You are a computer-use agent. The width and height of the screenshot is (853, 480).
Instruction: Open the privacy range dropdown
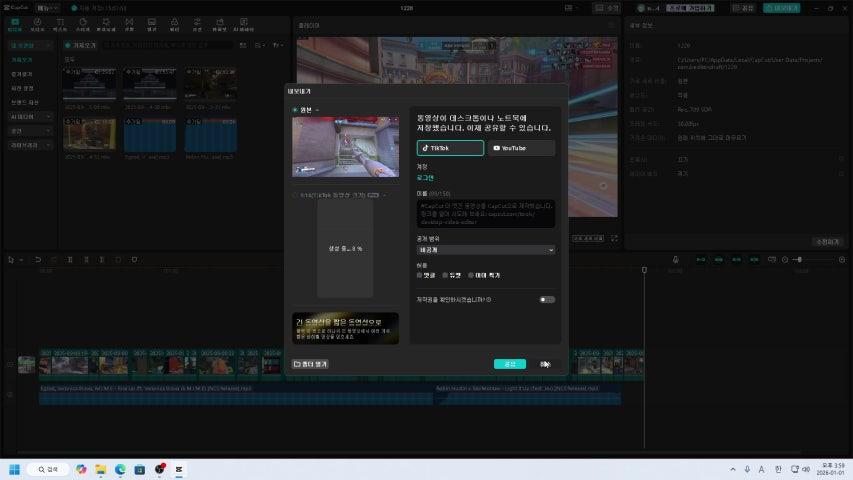pos(486,250)
